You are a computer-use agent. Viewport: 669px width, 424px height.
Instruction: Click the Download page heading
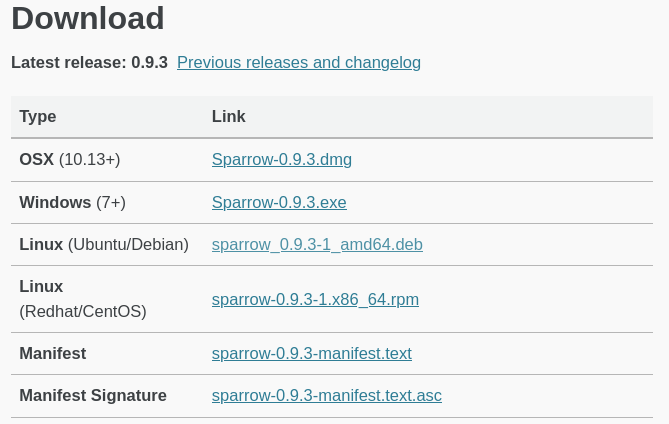pyautogui.click(x=87, y=18)
